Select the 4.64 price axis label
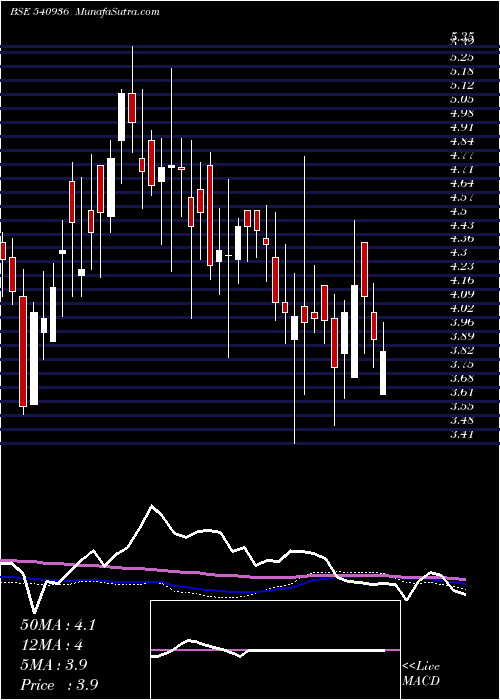500x700 pixels. [x=462, y=183]
